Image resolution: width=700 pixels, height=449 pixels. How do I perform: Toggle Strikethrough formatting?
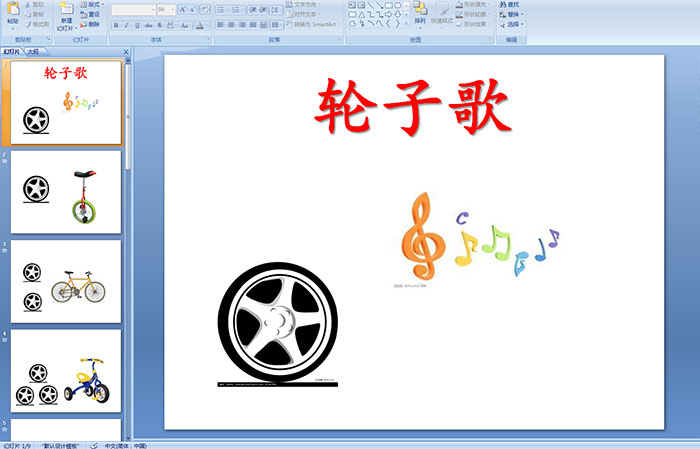click(x=148, y=25)
